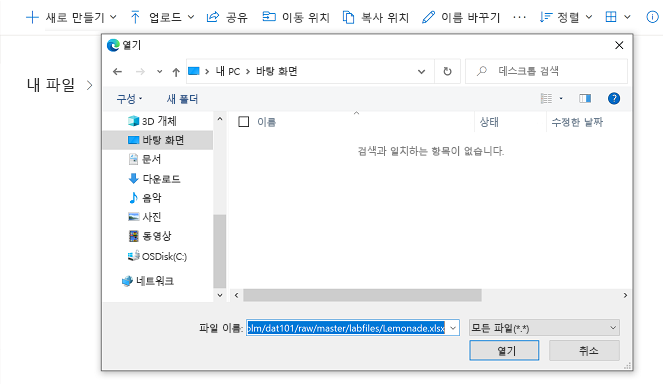Click the 복사 위치 toolbar button
This screenshot has width=663, height=384.
click(375, 17)
